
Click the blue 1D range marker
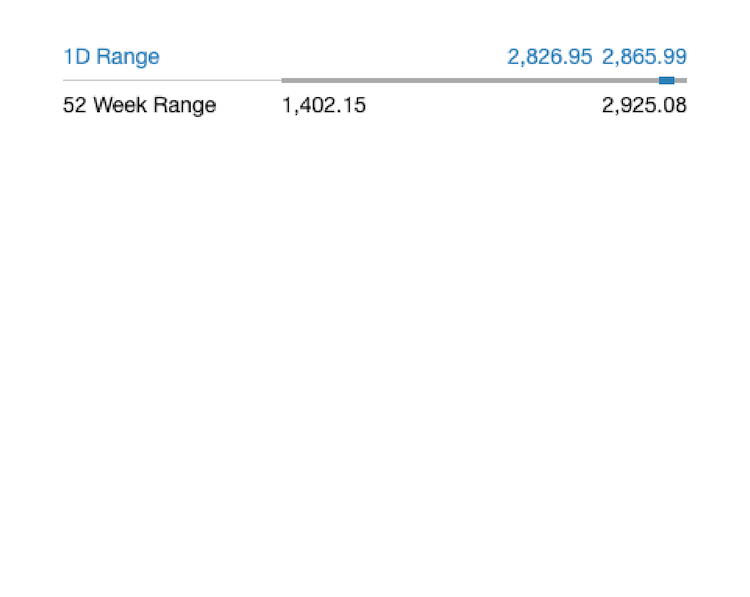point(666,80)
